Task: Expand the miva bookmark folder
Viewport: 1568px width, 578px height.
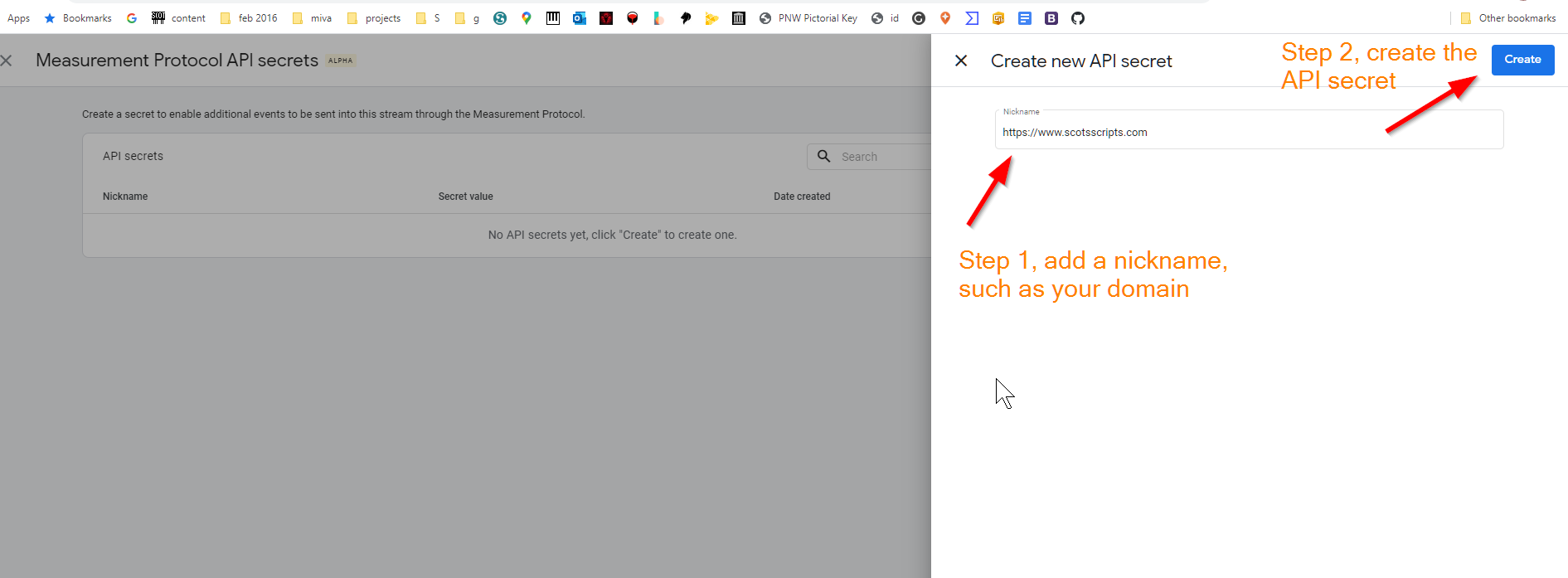Action: tap(313, 18)
